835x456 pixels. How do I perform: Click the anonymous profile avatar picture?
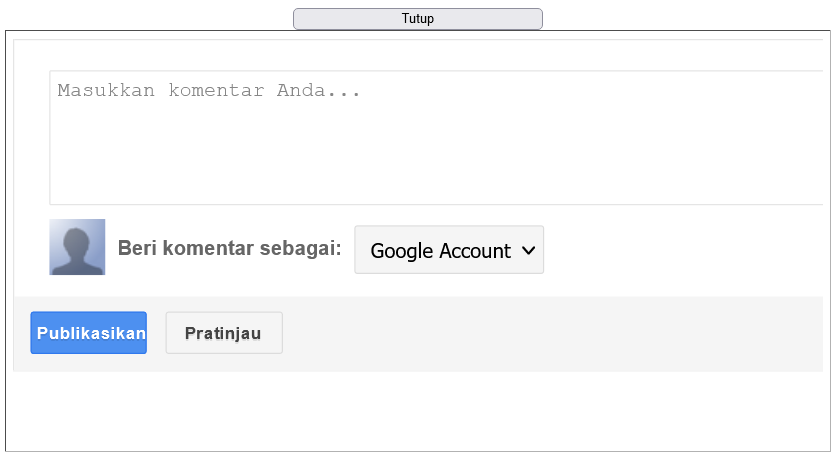coord(77,247)
